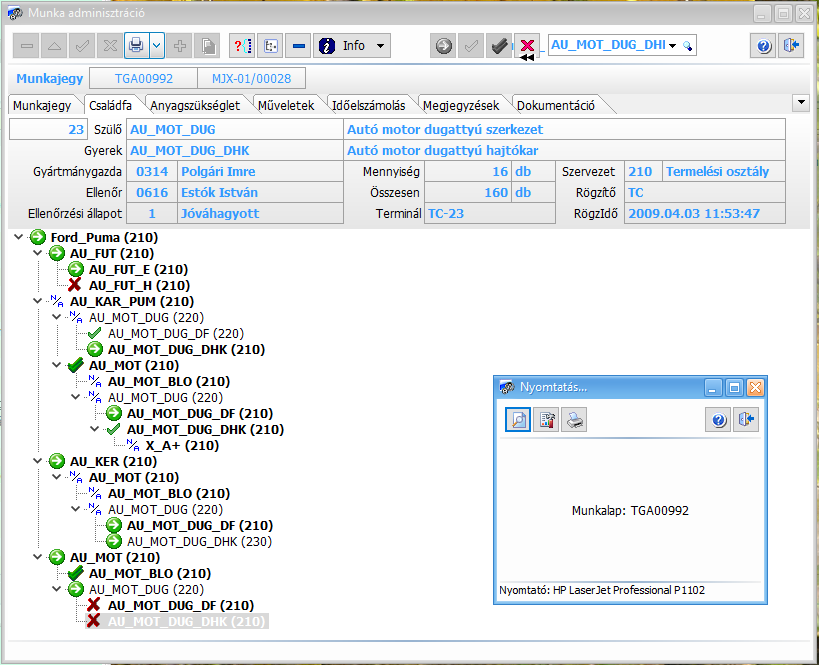
Task: Click the highlighted AU_MOT_DUG_DHK (210) row at tree bottom
Action: 186,622
